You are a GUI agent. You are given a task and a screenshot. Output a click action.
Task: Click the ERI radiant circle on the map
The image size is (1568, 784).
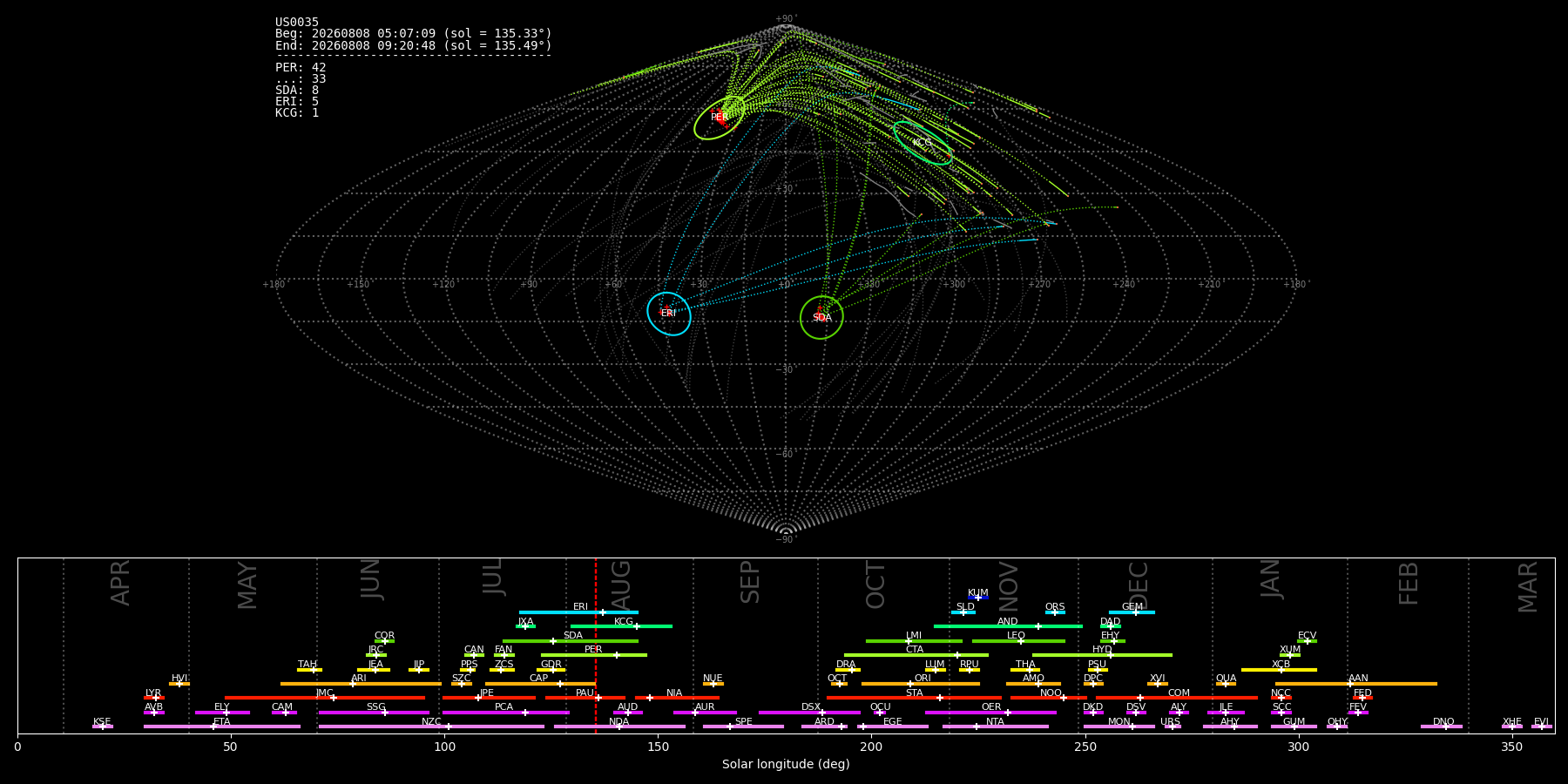tap(669, 314)
